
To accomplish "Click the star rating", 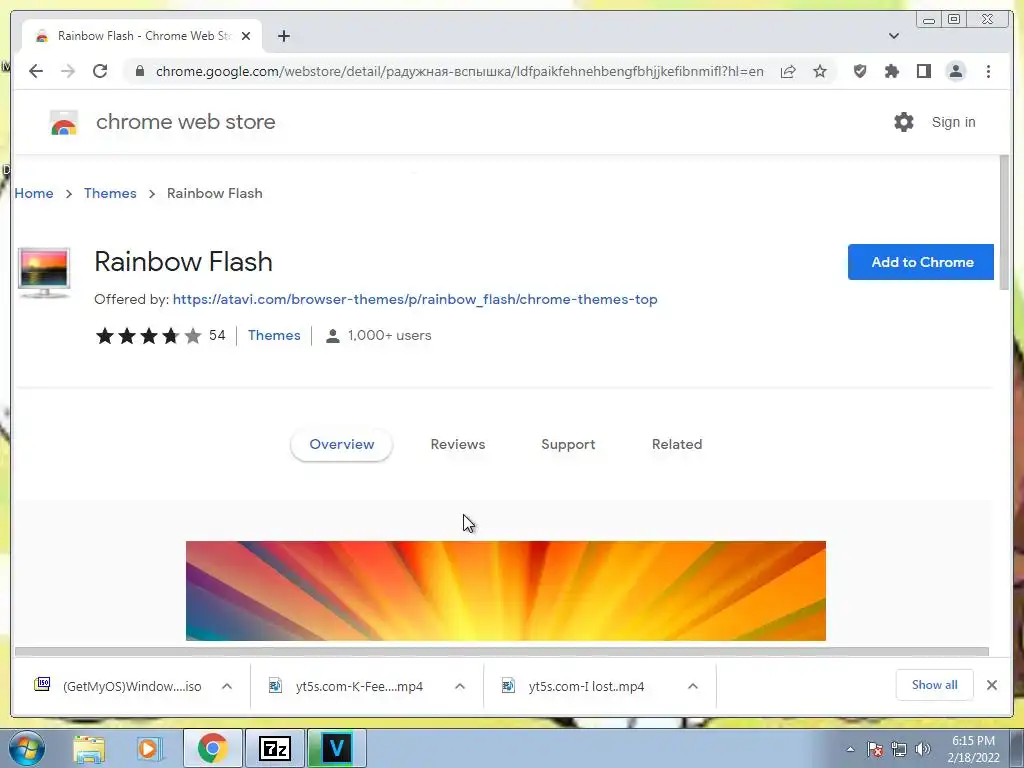I will [149, 336].
